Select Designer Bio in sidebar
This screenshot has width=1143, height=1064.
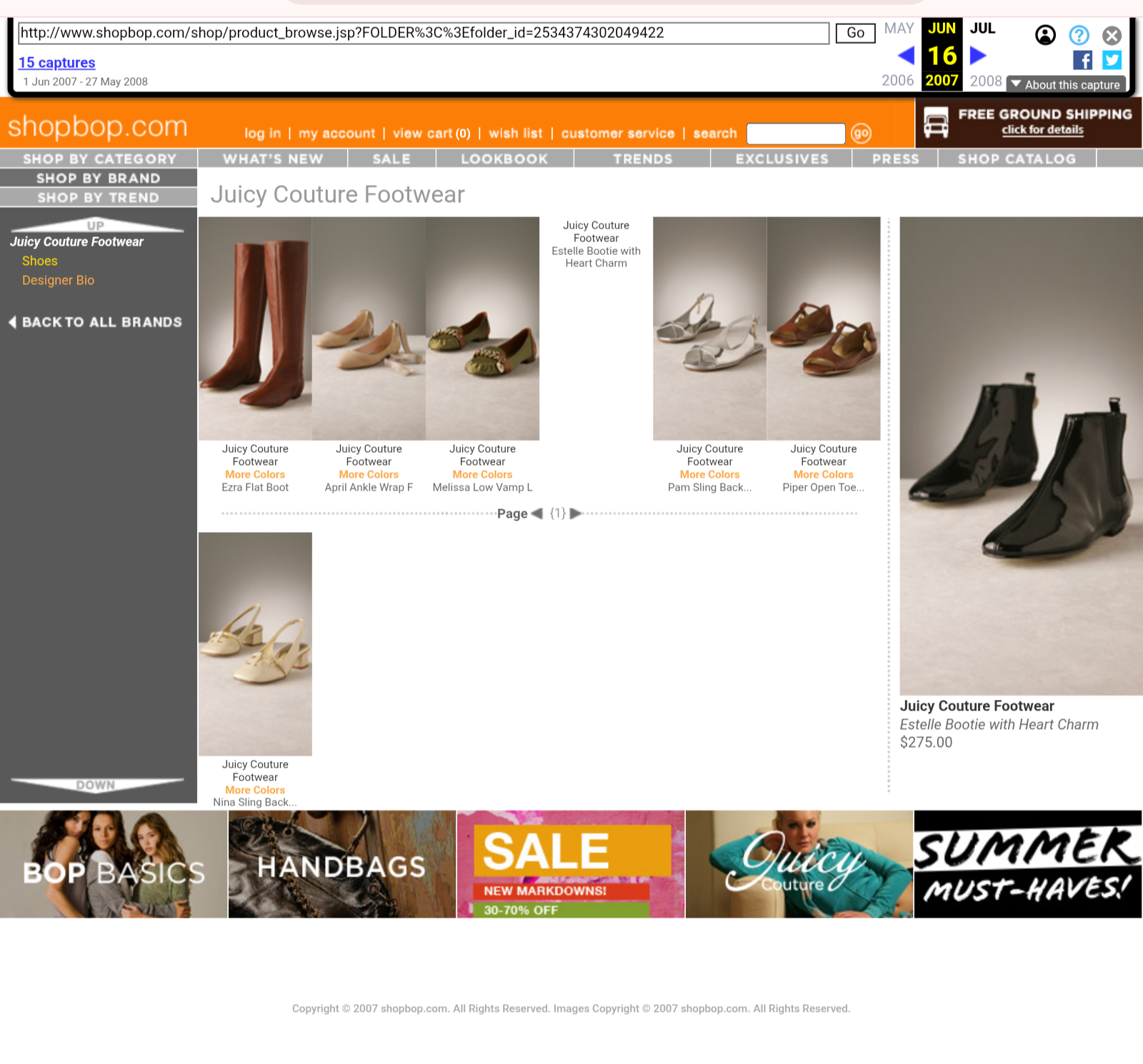coord(58,281)
